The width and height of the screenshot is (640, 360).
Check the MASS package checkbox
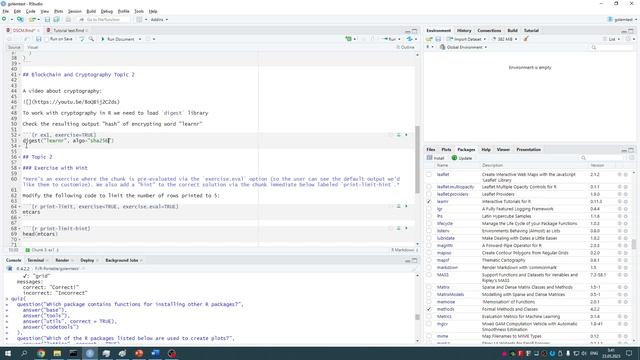click(429, 275)
